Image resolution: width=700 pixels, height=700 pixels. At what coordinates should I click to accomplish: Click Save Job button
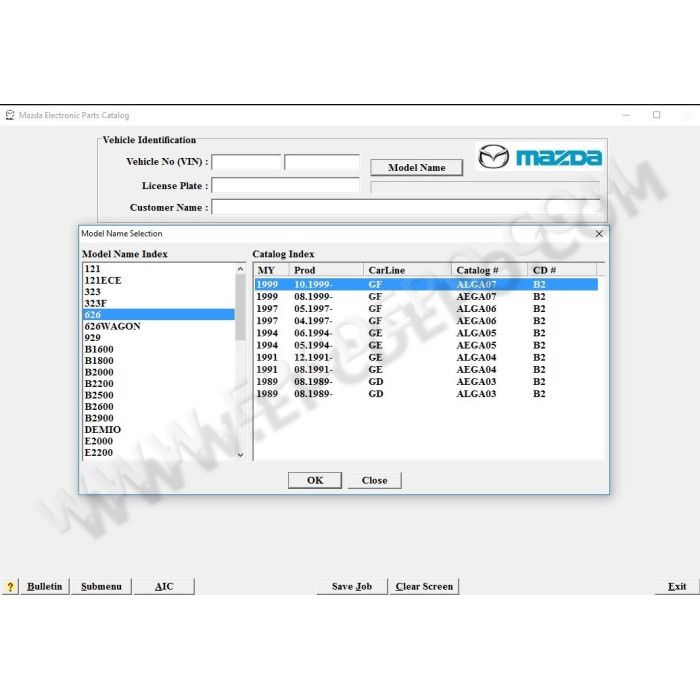(x=352, y=587)
